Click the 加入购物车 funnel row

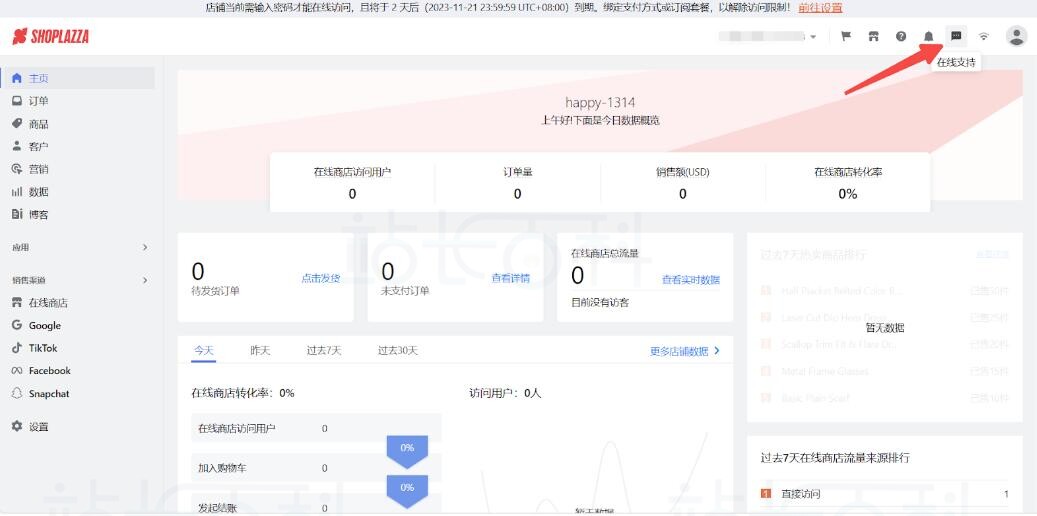point(316,468)
